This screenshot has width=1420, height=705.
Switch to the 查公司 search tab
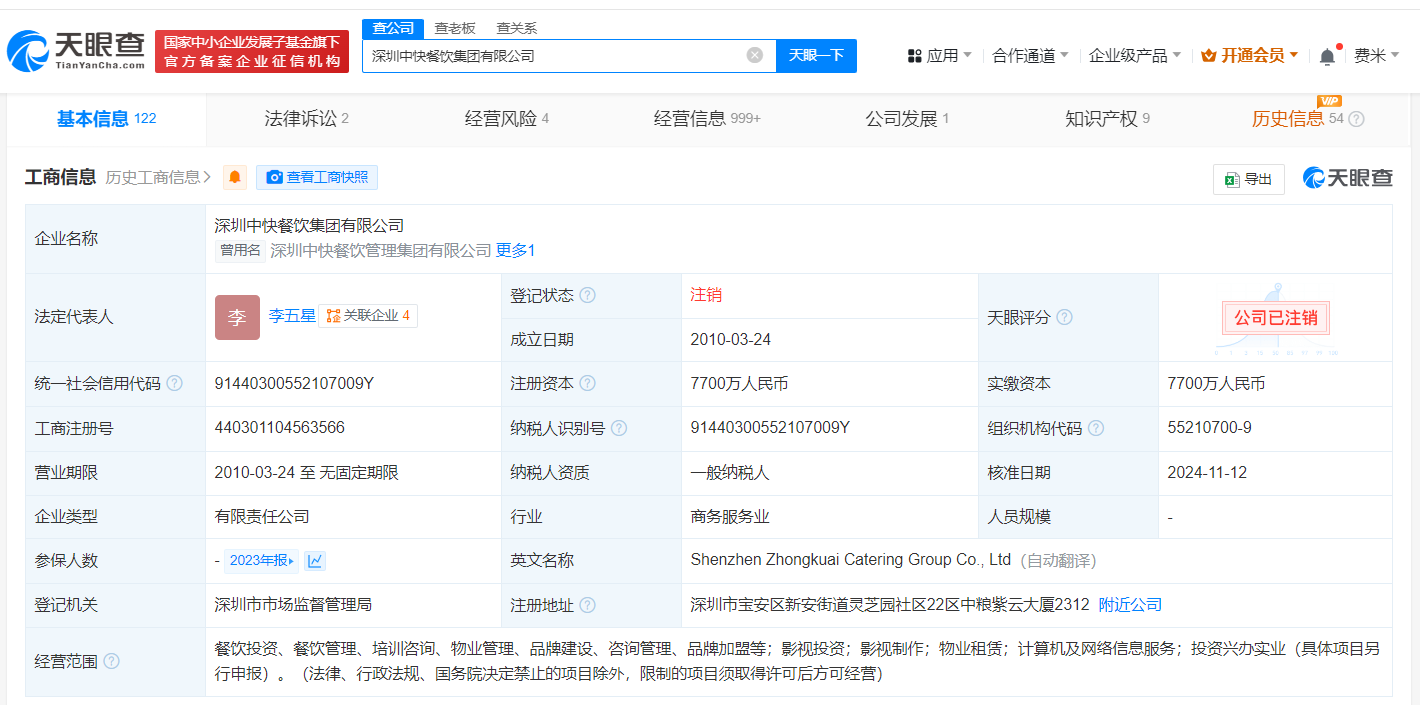[x=393, y=28]
